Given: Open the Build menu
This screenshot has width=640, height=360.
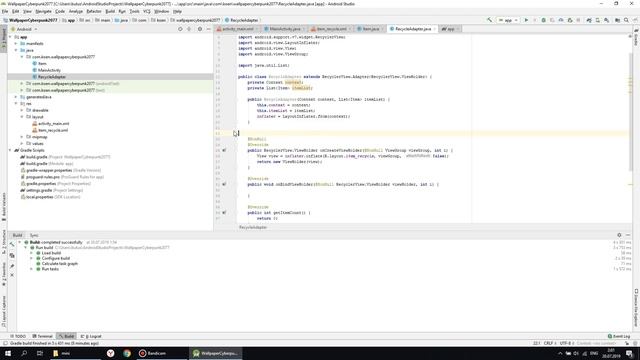Looking at the screenshot, I should (110, 11).
